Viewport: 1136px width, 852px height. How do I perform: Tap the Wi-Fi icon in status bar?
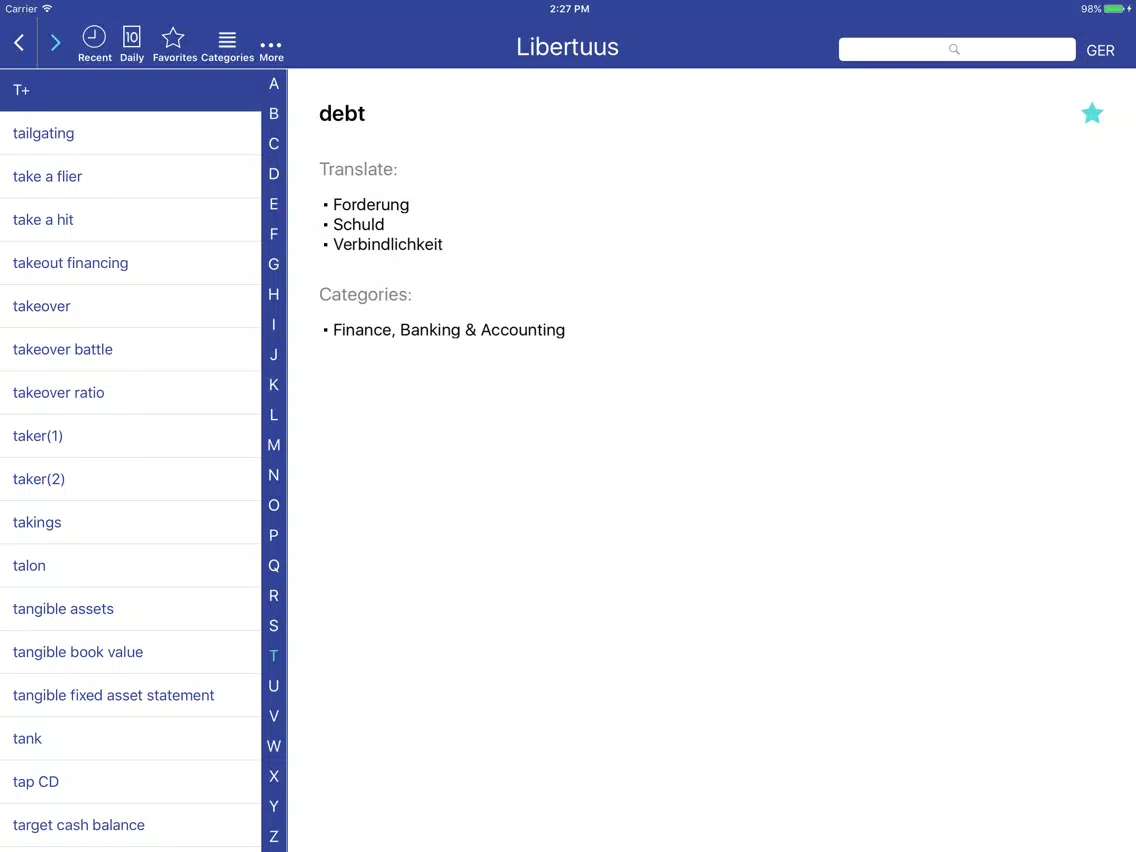point(47,9)
